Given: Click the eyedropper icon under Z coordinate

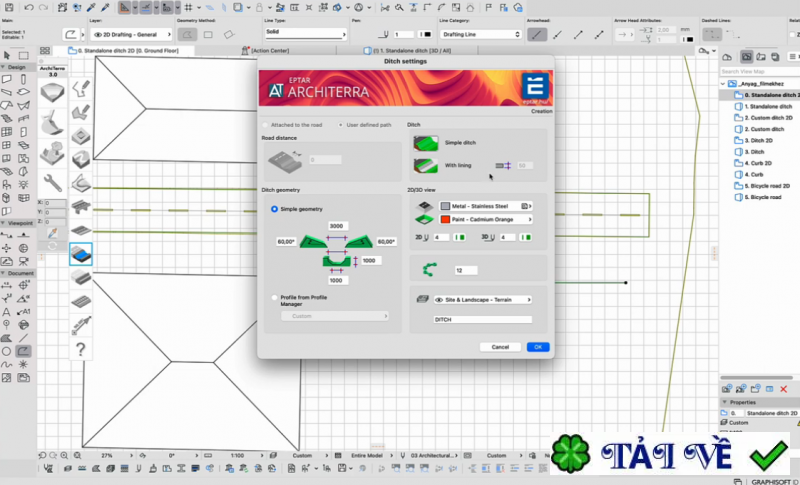Looking at the screenshot, I should coord(53,233).
